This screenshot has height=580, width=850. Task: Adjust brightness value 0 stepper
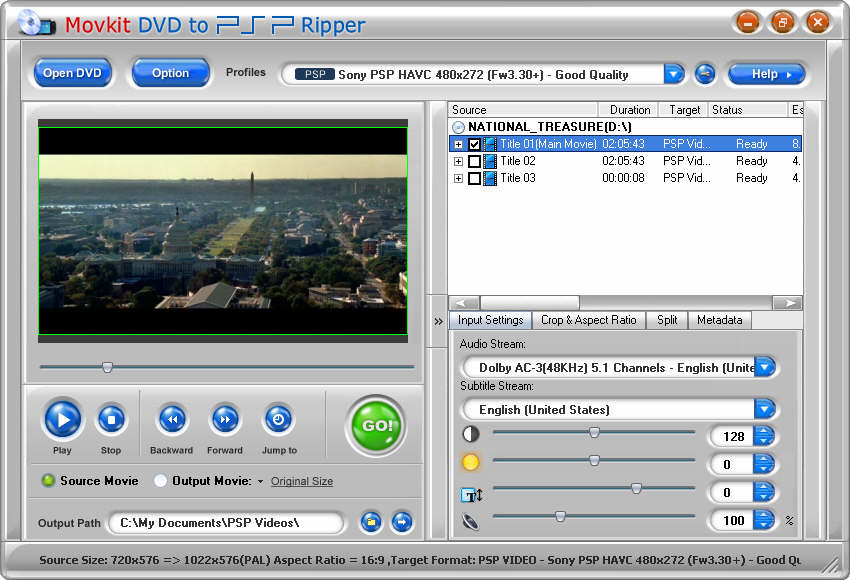tap(764, 464)
